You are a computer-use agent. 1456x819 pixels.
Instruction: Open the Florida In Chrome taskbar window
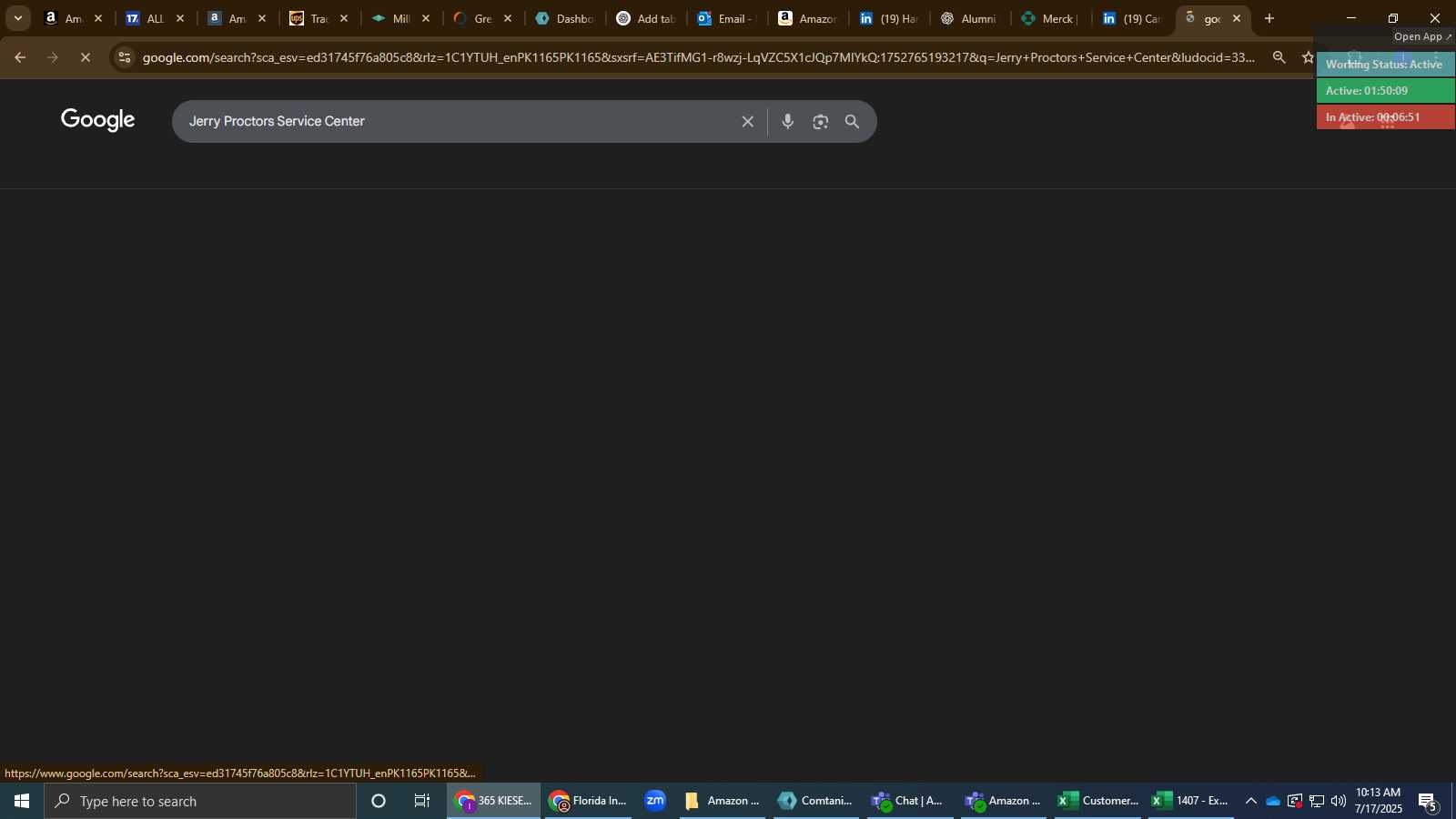pyautogui.click(x=588, y=801)
